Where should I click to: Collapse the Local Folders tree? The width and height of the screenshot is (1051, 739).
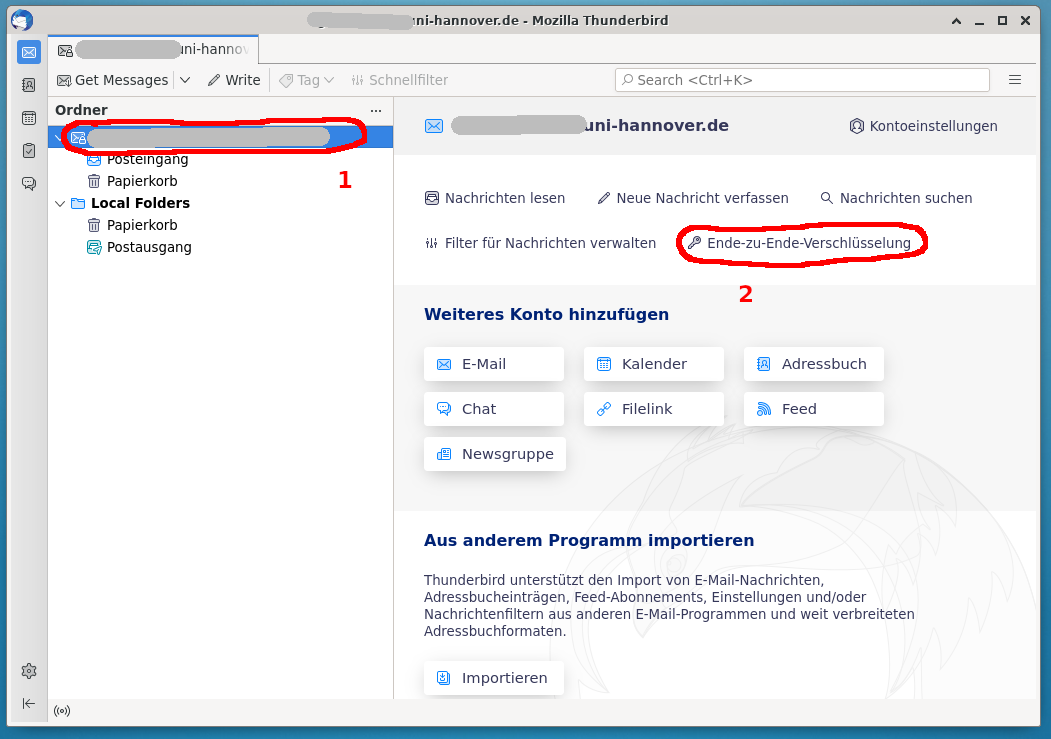(x=60, y=203)
